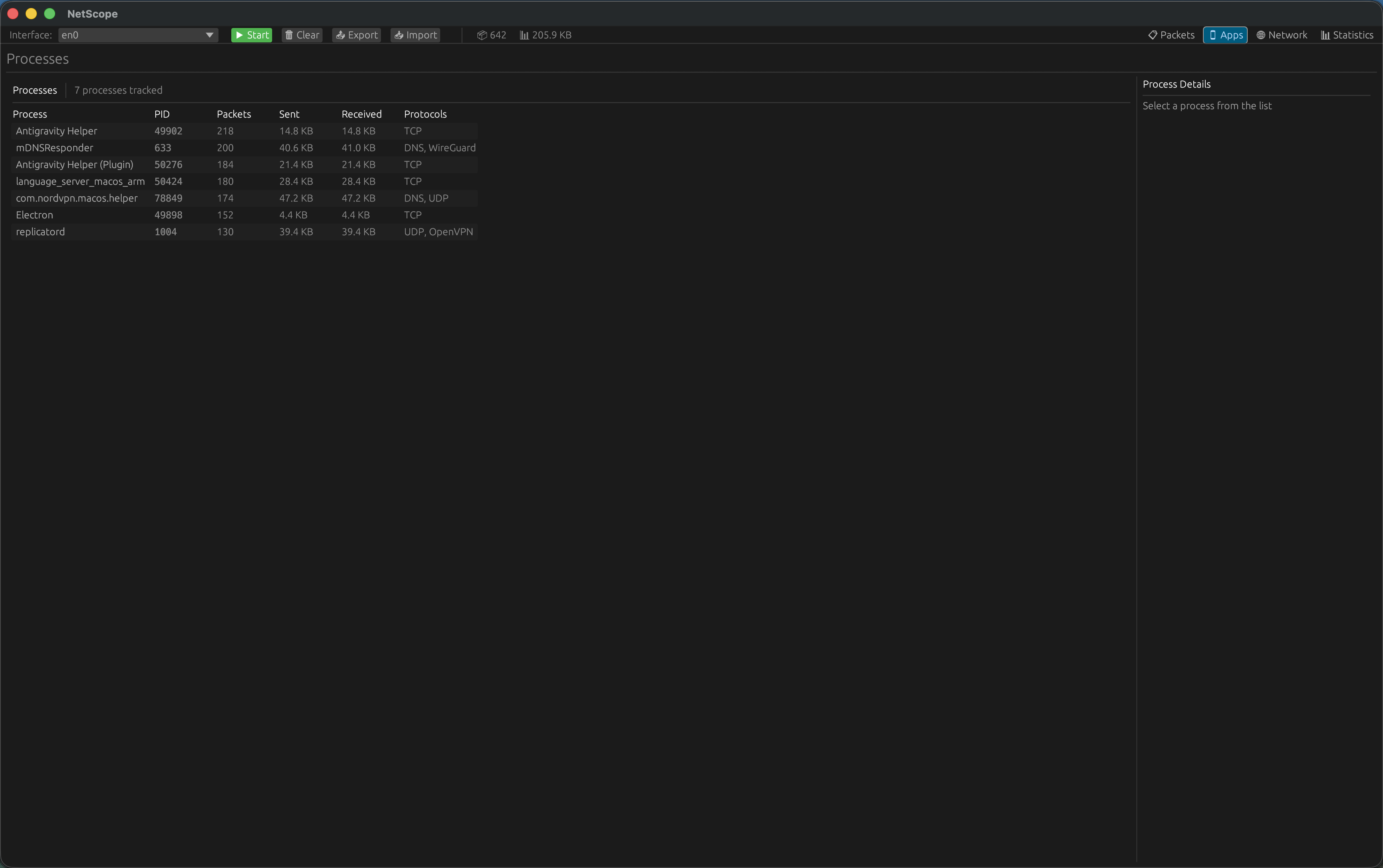
Task: Sort by the PID column header
Action: click(162, 114)
